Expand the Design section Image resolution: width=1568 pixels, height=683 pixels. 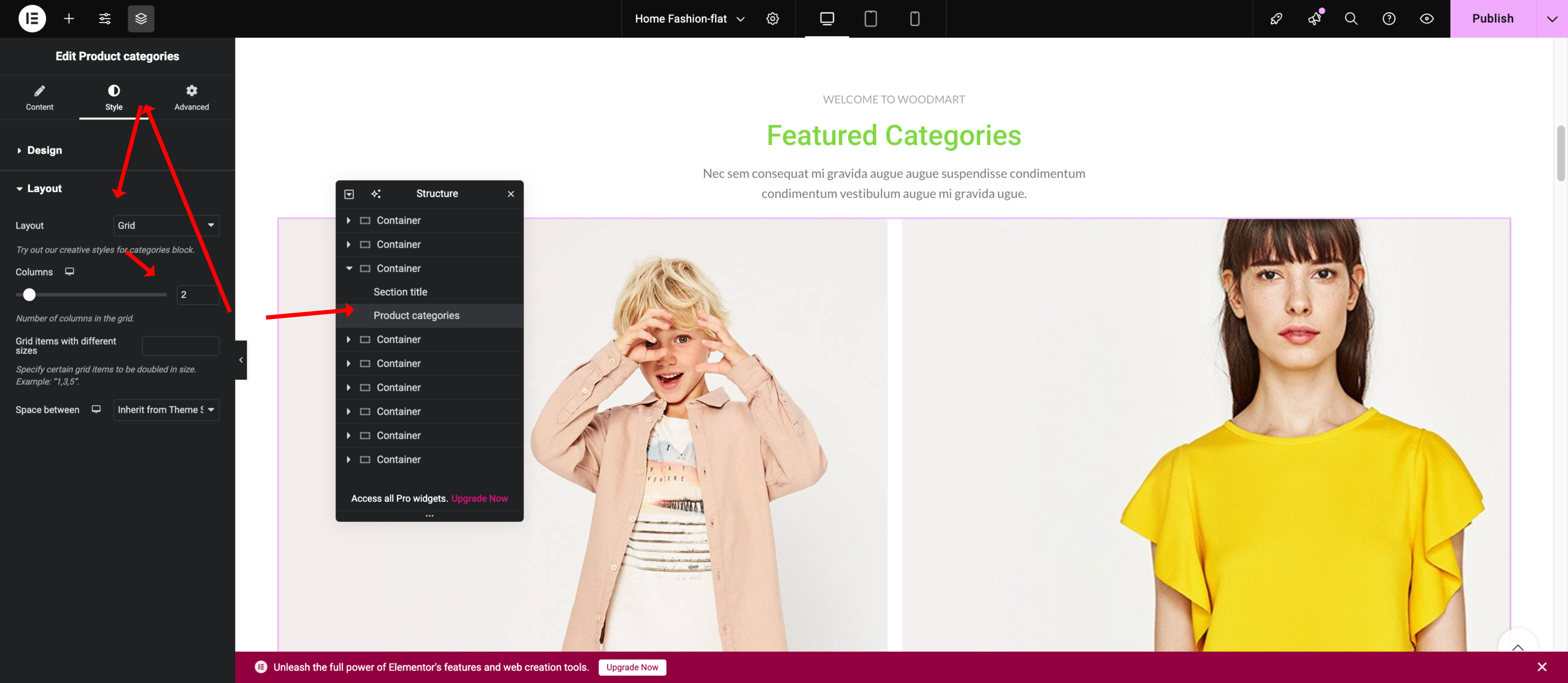tap(118, 150)
